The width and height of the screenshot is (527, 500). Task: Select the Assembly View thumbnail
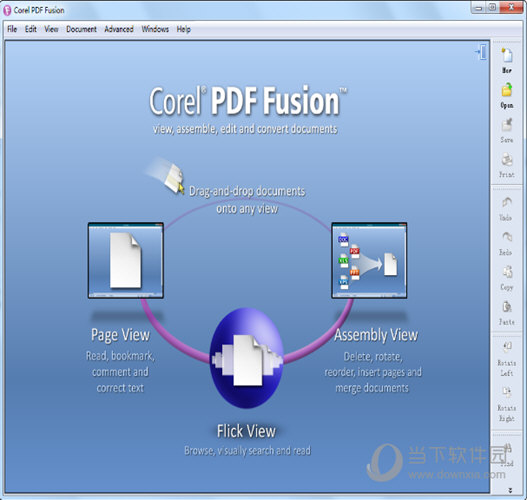point(369,260)
